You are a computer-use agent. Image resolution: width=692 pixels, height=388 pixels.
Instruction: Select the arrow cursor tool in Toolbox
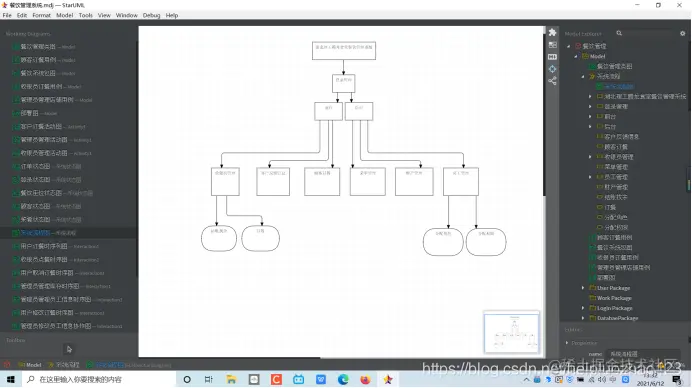[69, 349]
